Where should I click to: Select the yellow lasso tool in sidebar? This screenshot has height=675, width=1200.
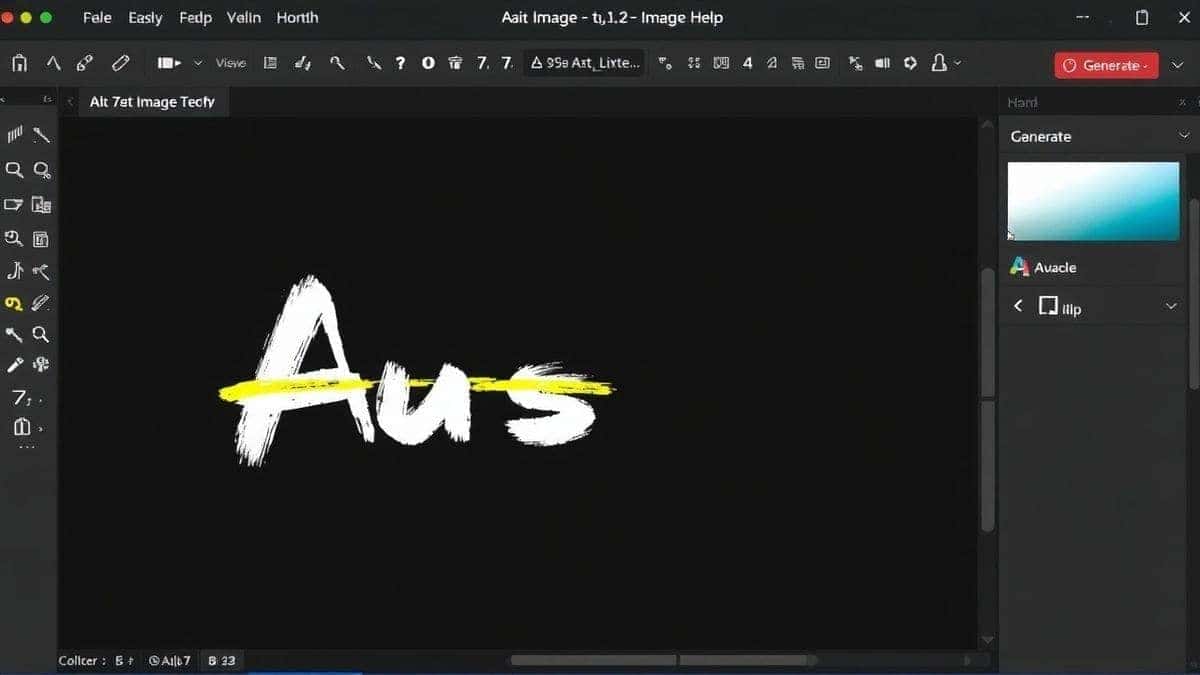click(x=13, y=302)
